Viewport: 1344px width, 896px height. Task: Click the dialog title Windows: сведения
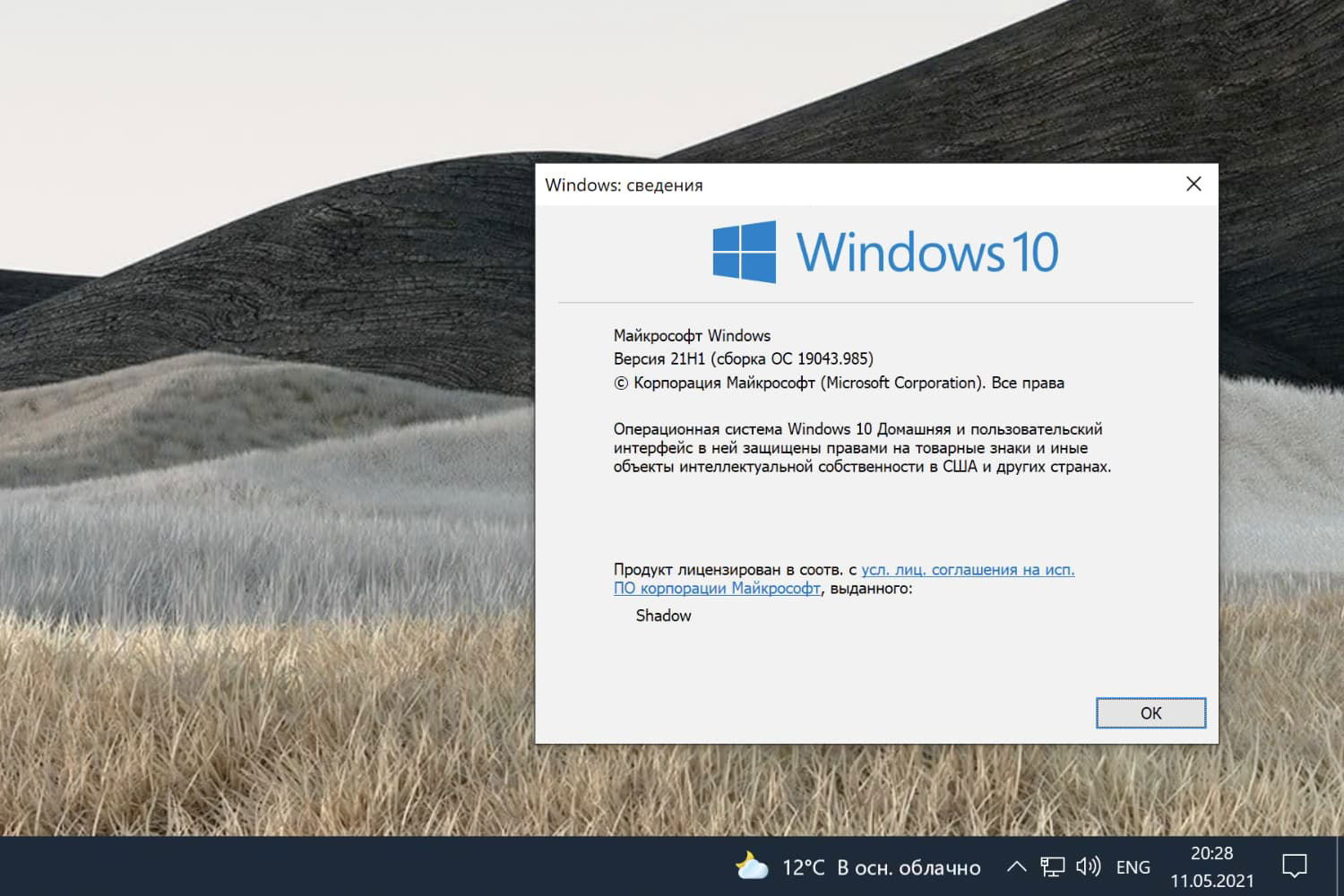[625, 185]
